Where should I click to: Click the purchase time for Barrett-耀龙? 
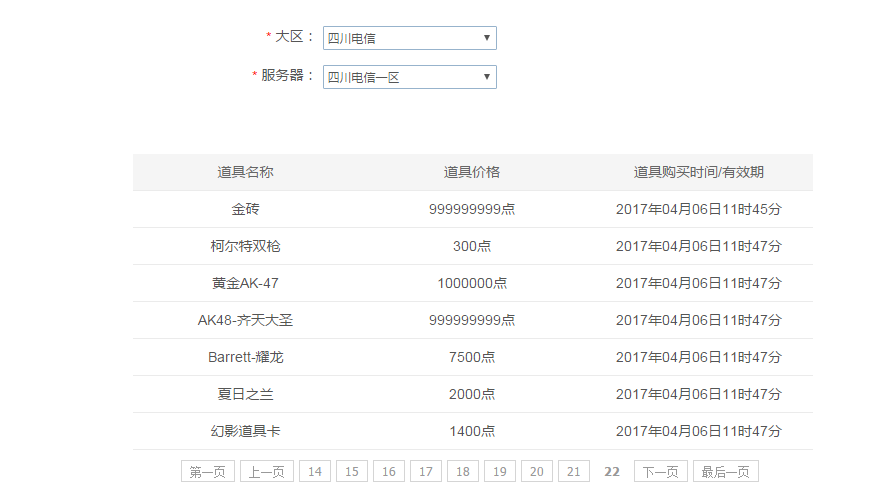coord(698,357)
